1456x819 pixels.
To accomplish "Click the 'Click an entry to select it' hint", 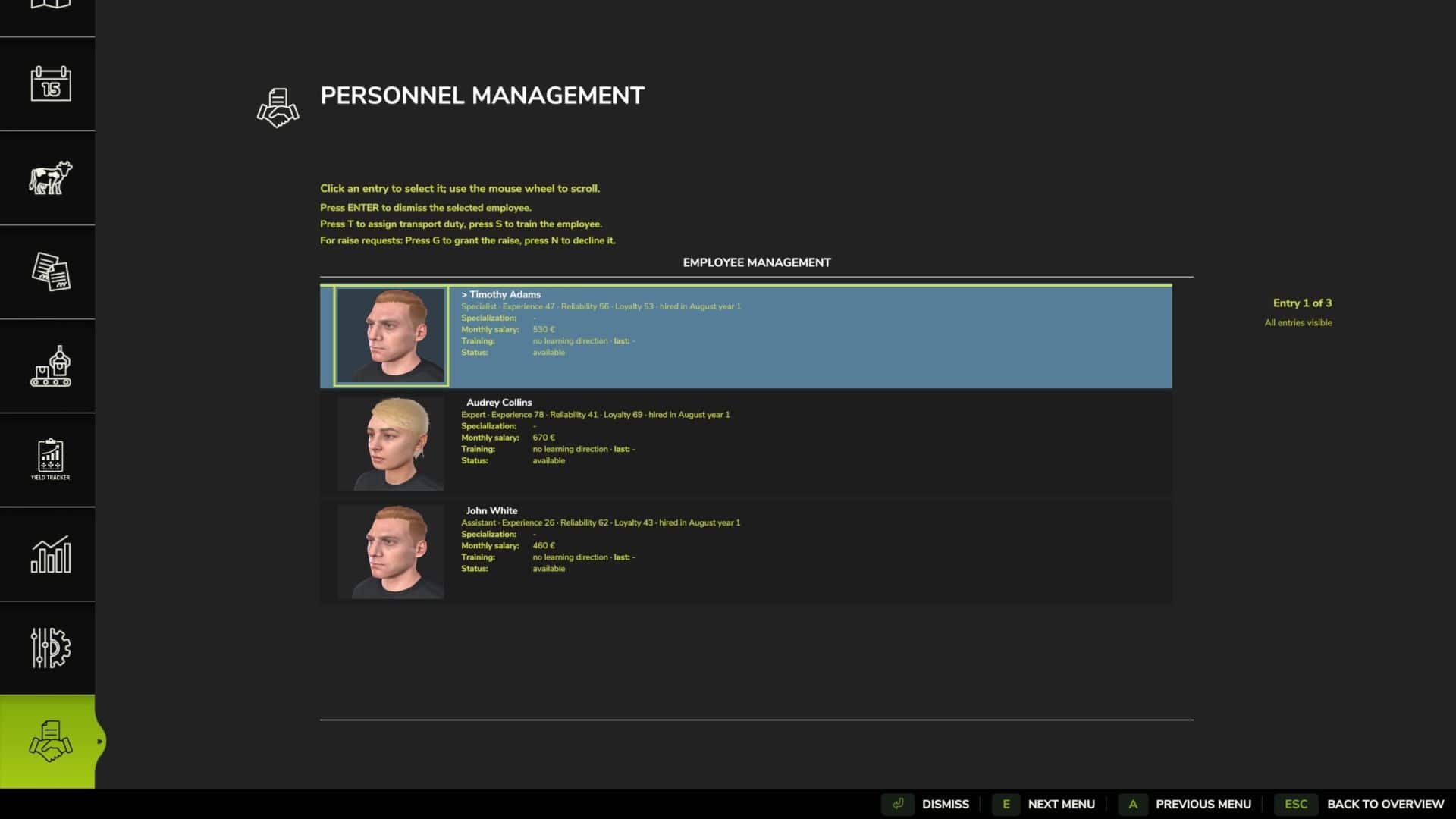I will [460, 188].
